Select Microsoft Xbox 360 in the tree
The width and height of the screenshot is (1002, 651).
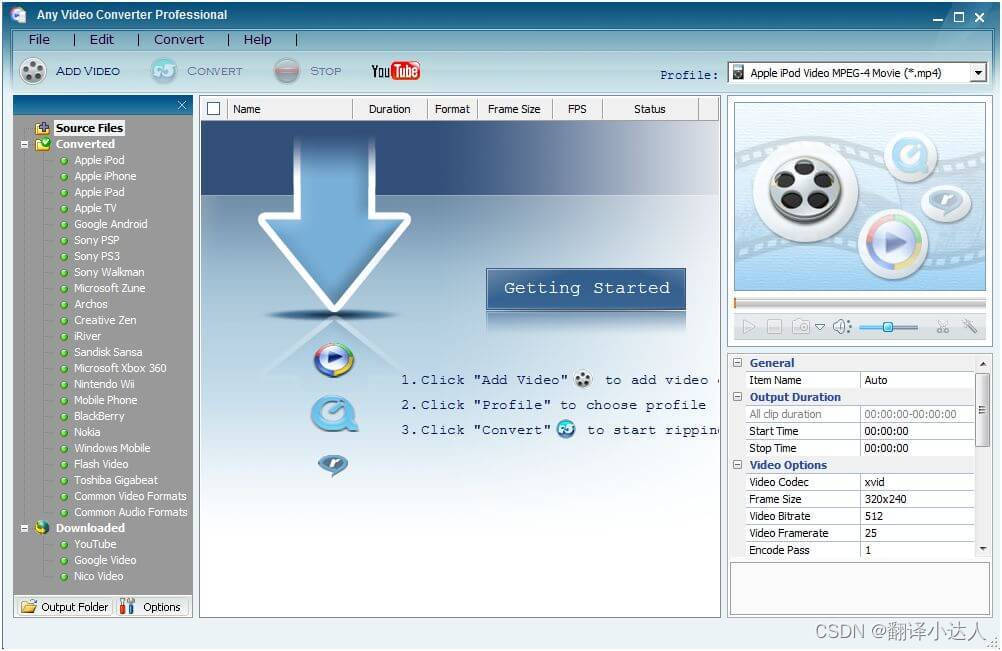[120, 368]
